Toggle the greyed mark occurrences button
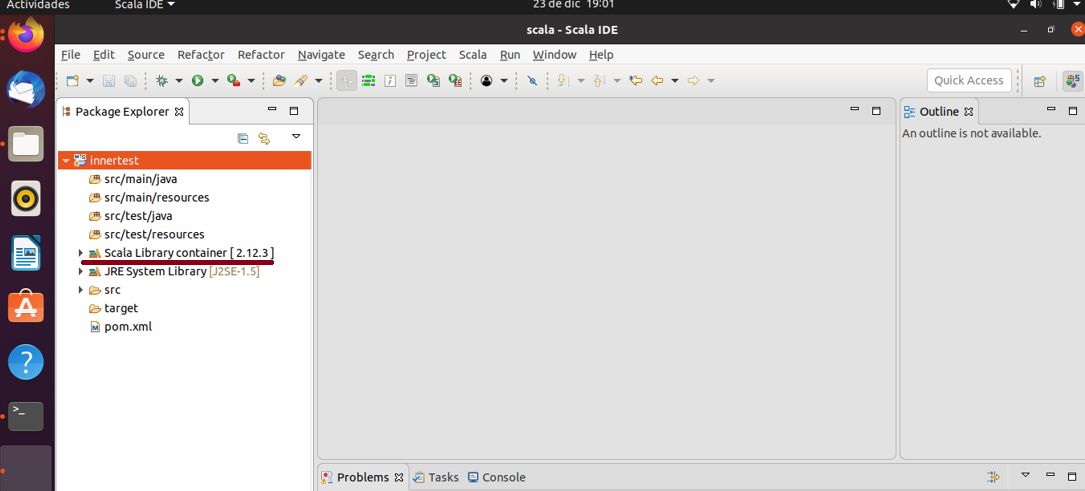 (347, 81)
